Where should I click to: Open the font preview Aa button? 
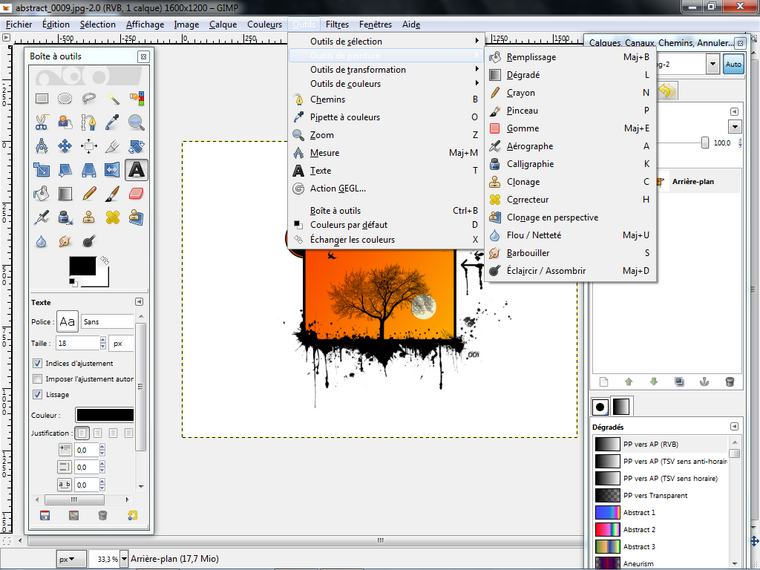point(67,321)
